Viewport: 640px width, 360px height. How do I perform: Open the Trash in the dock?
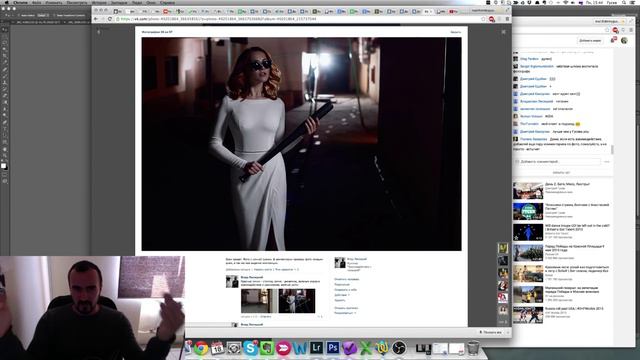(x=473, y=348)
